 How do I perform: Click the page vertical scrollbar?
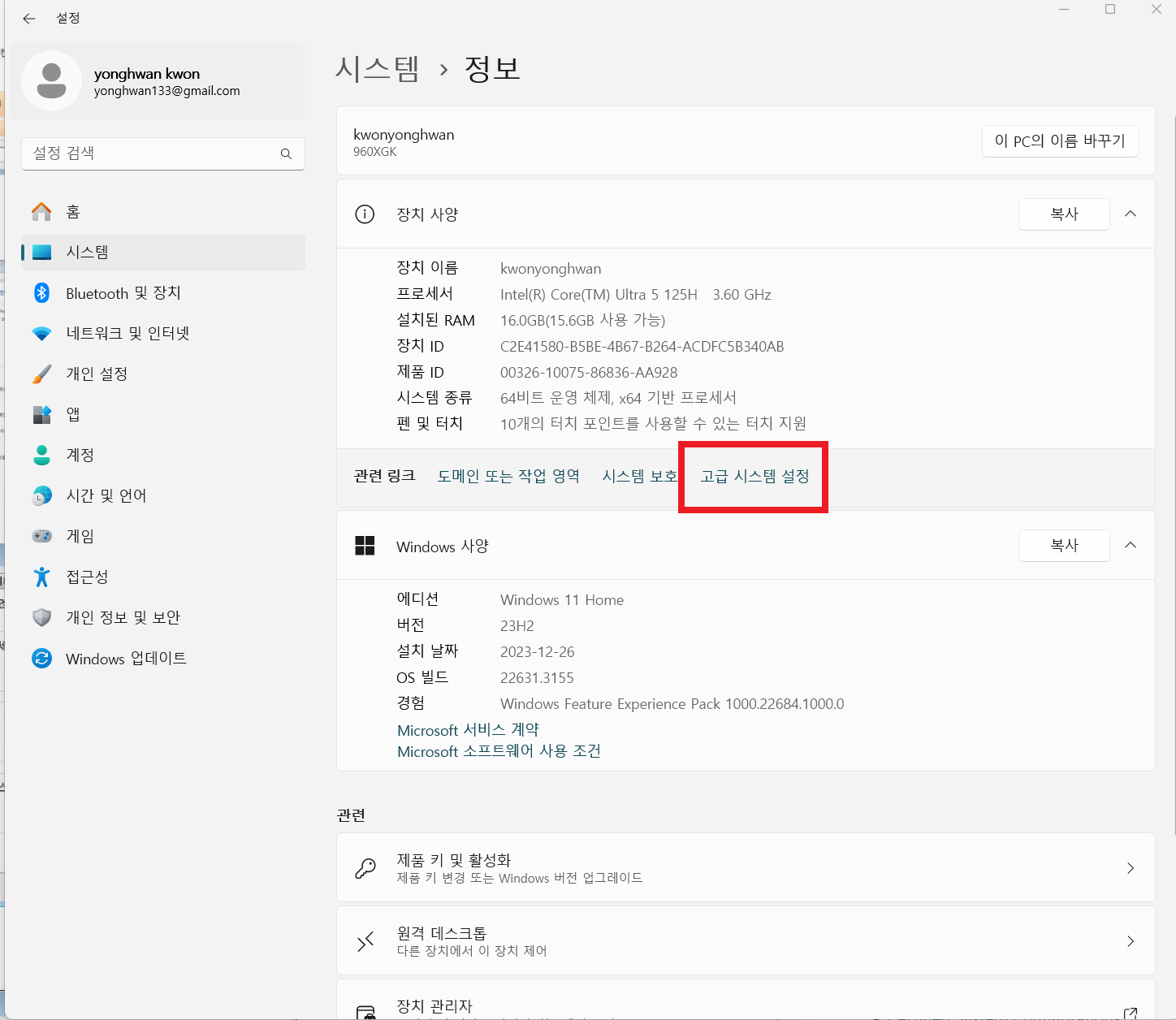pos(1173,476)
